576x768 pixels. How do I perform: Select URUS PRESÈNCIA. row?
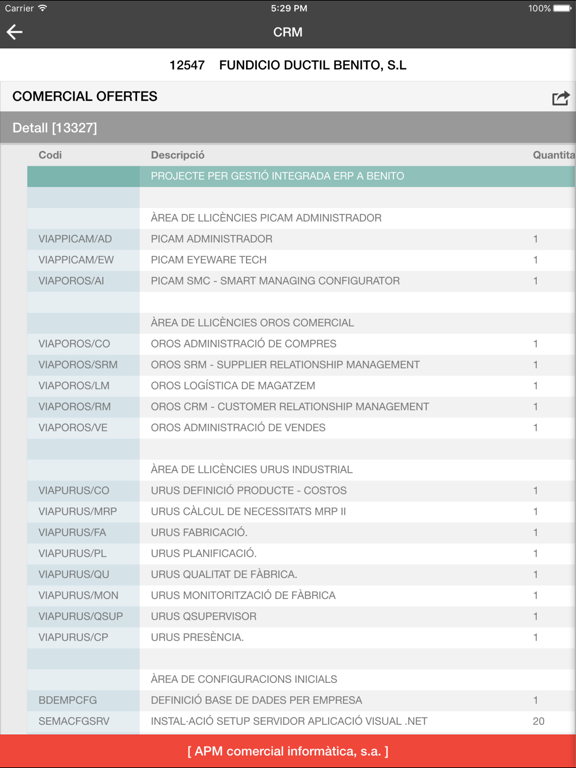[x=301, y=638]
